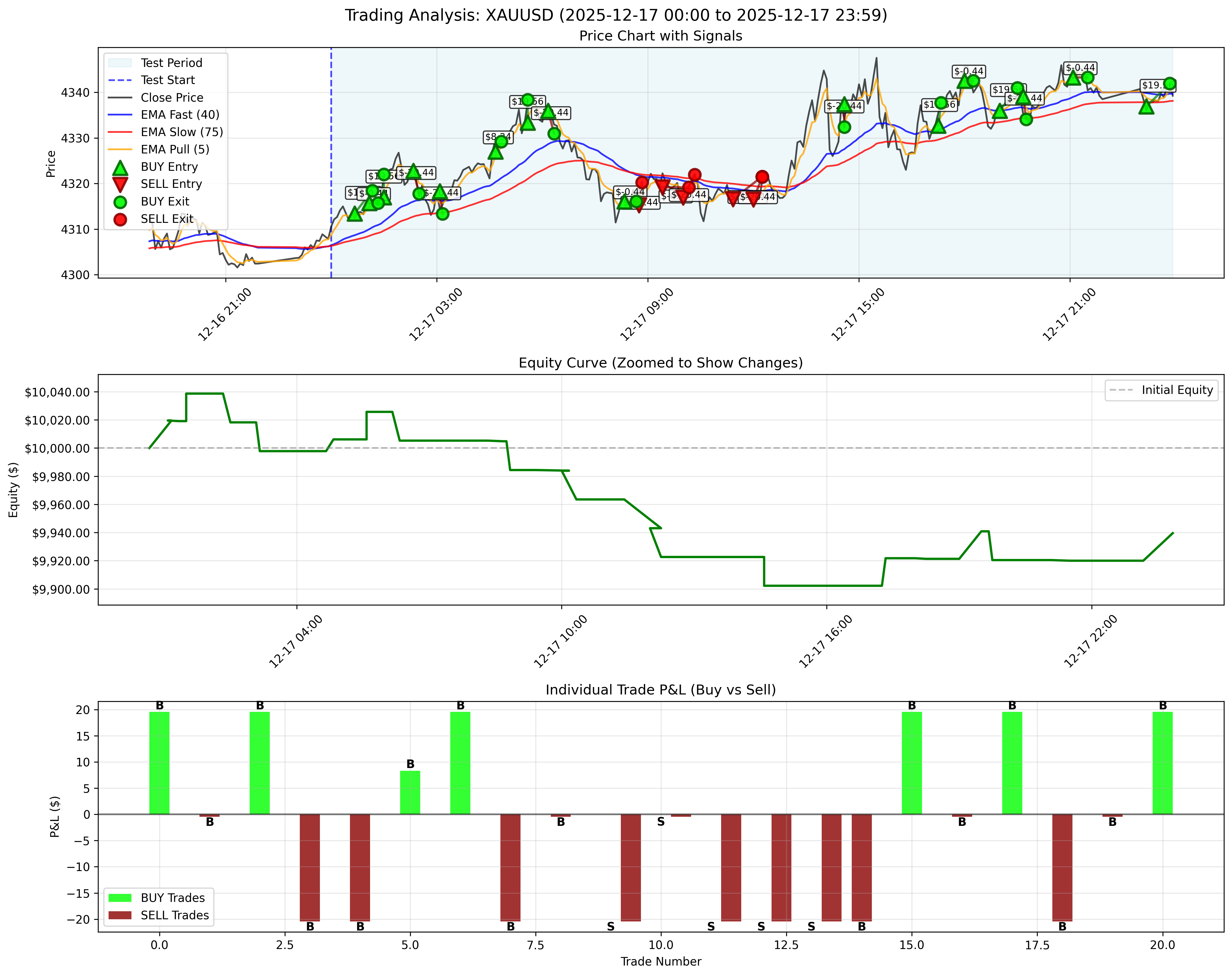The height and width of the screenshot is (976, 1232).
Task: Click the BUY exit circle labeled $19.56
Action: point(527,99)
